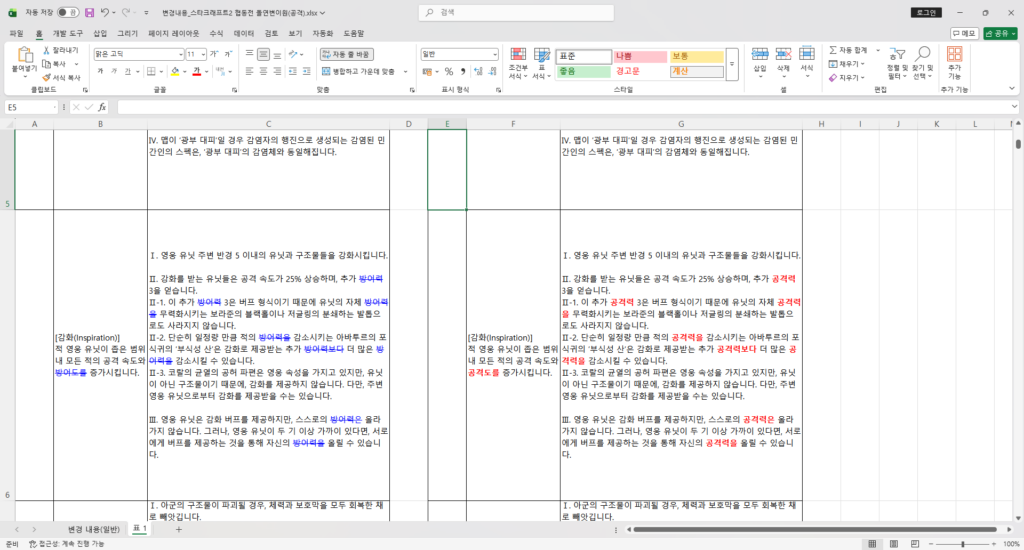Click the Save icon in title bar

[x=90, y=13]
